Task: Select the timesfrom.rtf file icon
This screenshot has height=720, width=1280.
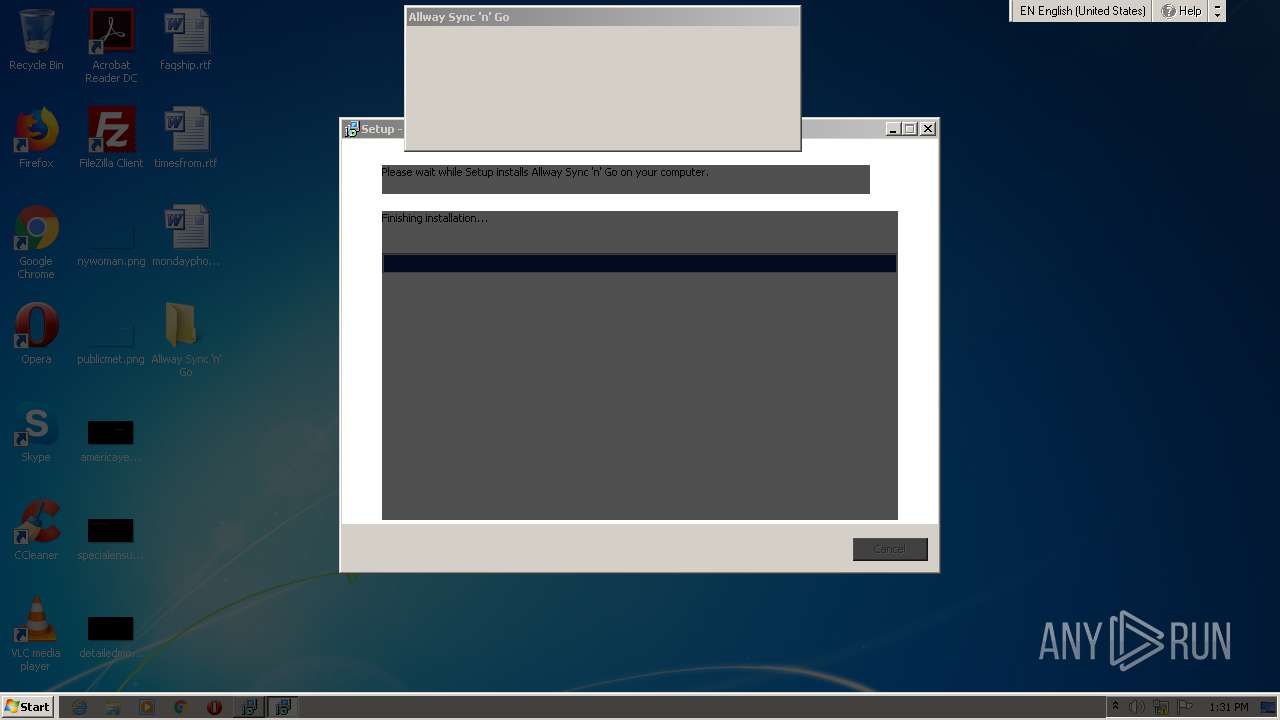Action: pos(186,138)
